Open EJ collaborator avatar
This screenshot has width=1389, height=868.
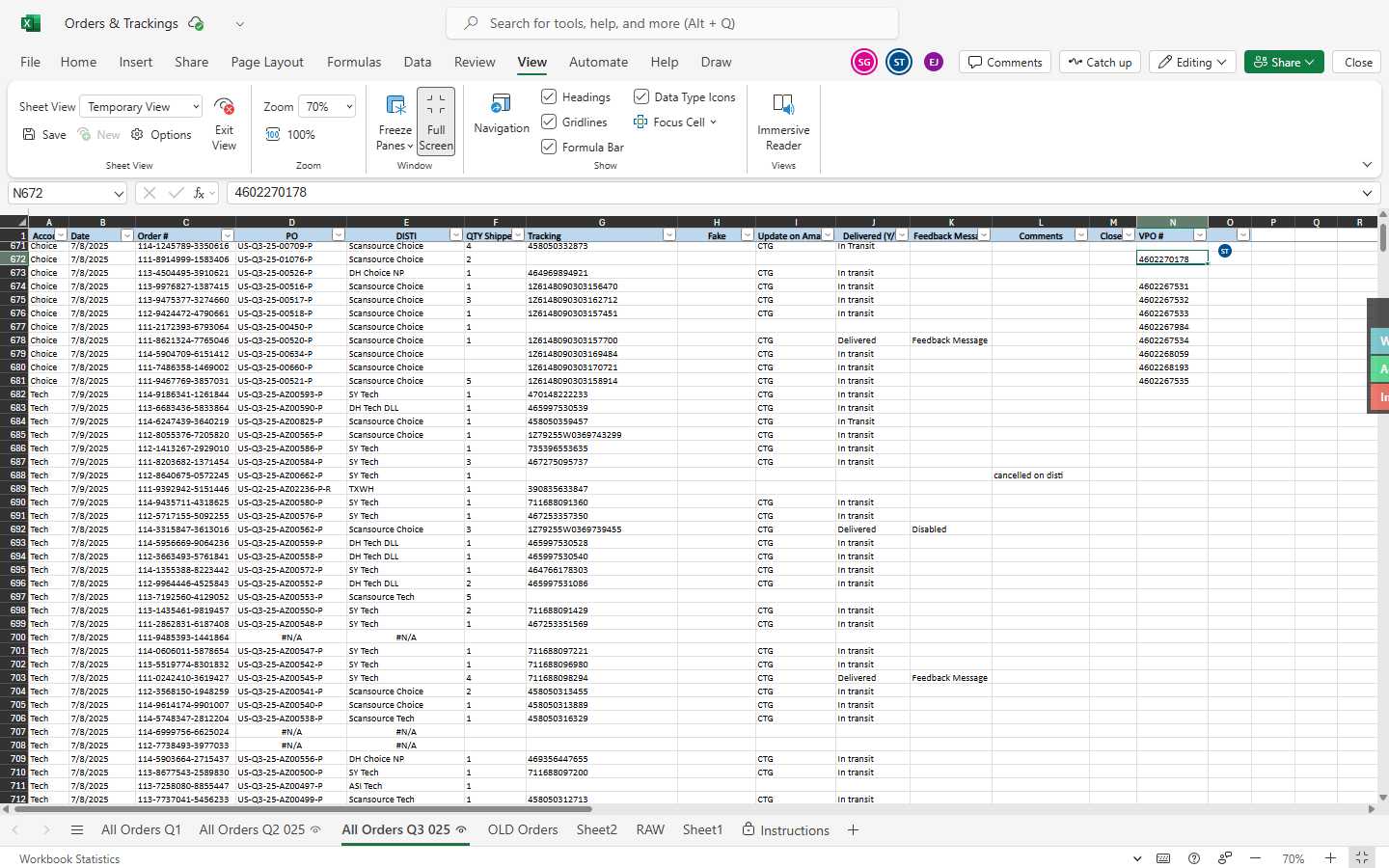933,62
